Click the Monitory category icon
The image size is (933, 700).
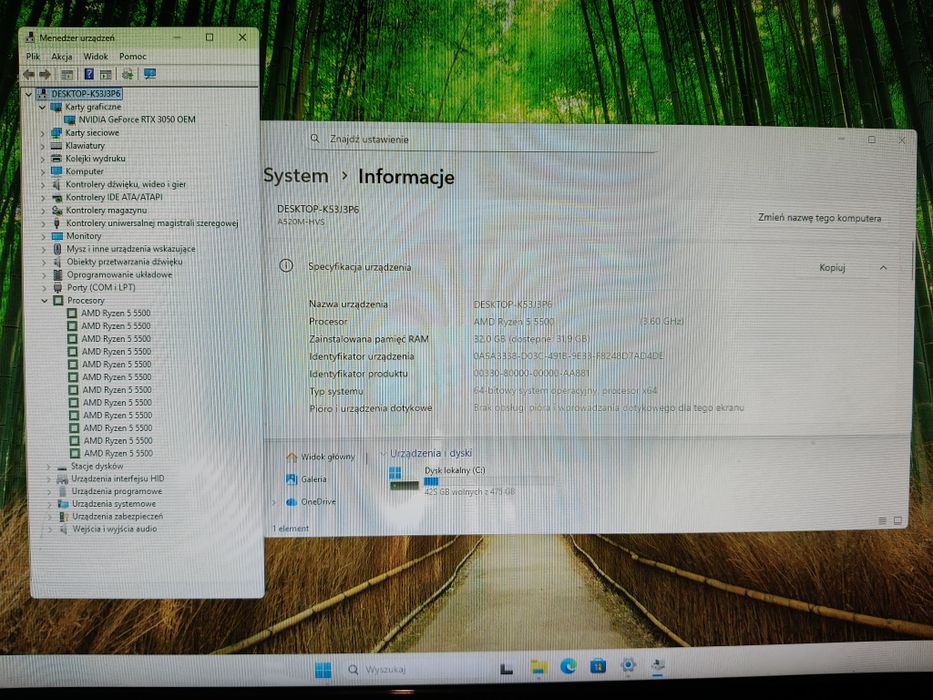(x=57, y=236)
